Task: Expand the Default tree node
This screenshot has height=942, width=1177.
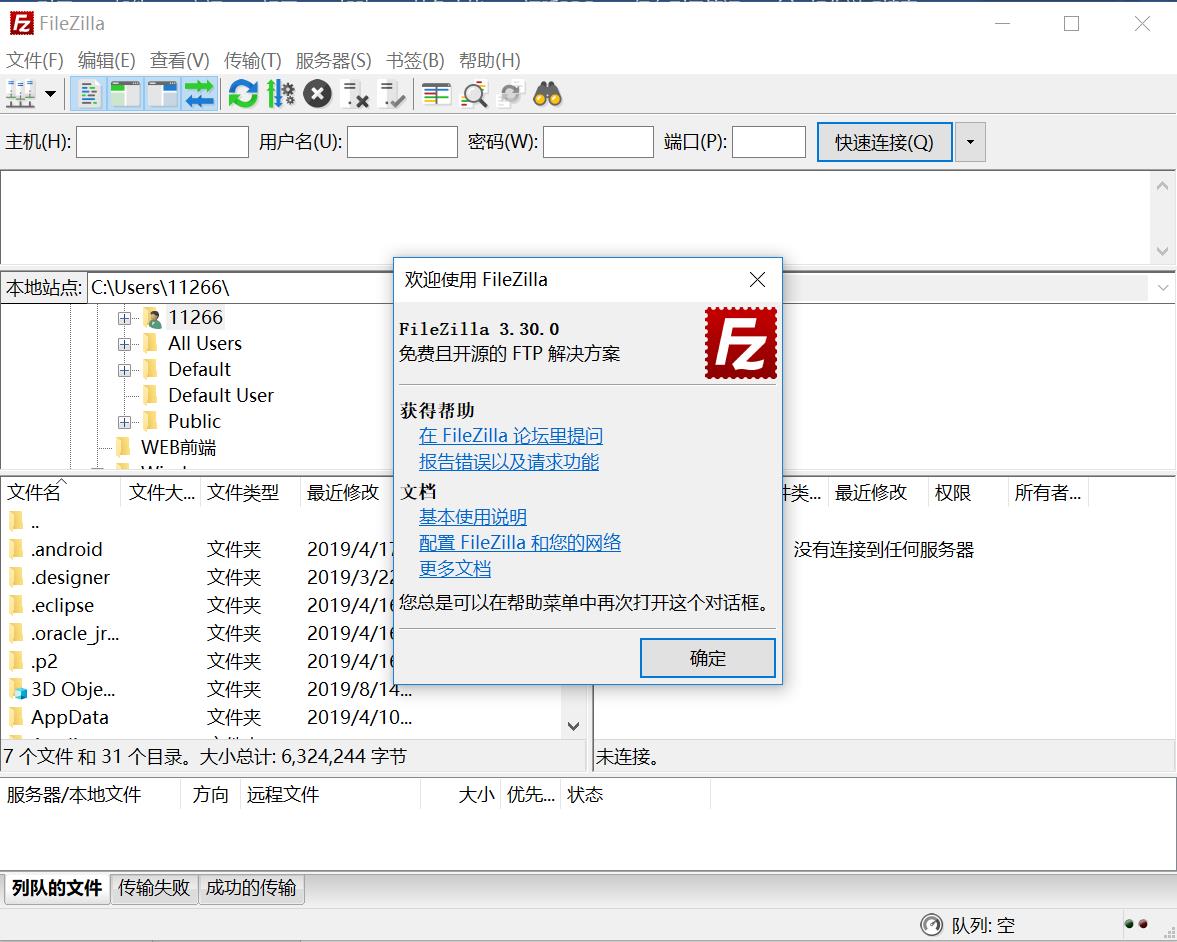Action: [x=125, y=371]
